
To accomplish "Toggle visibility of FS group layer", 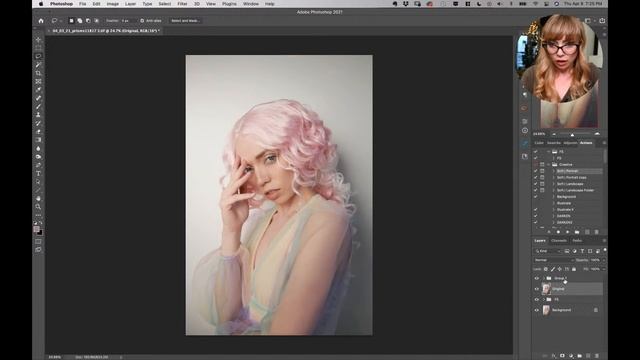I will 537,300.
